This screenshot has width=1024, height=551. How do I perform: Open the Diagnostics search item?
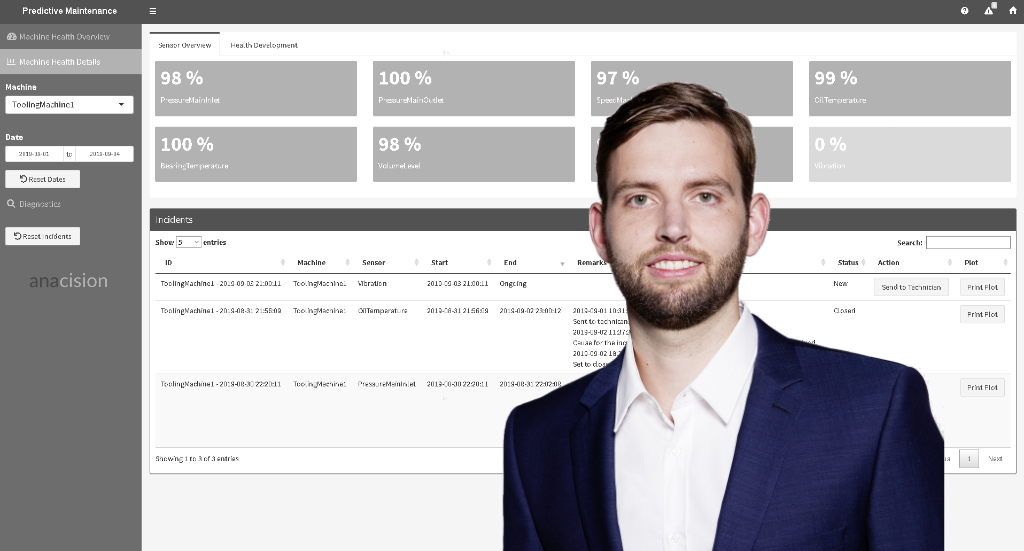[40, 204]
